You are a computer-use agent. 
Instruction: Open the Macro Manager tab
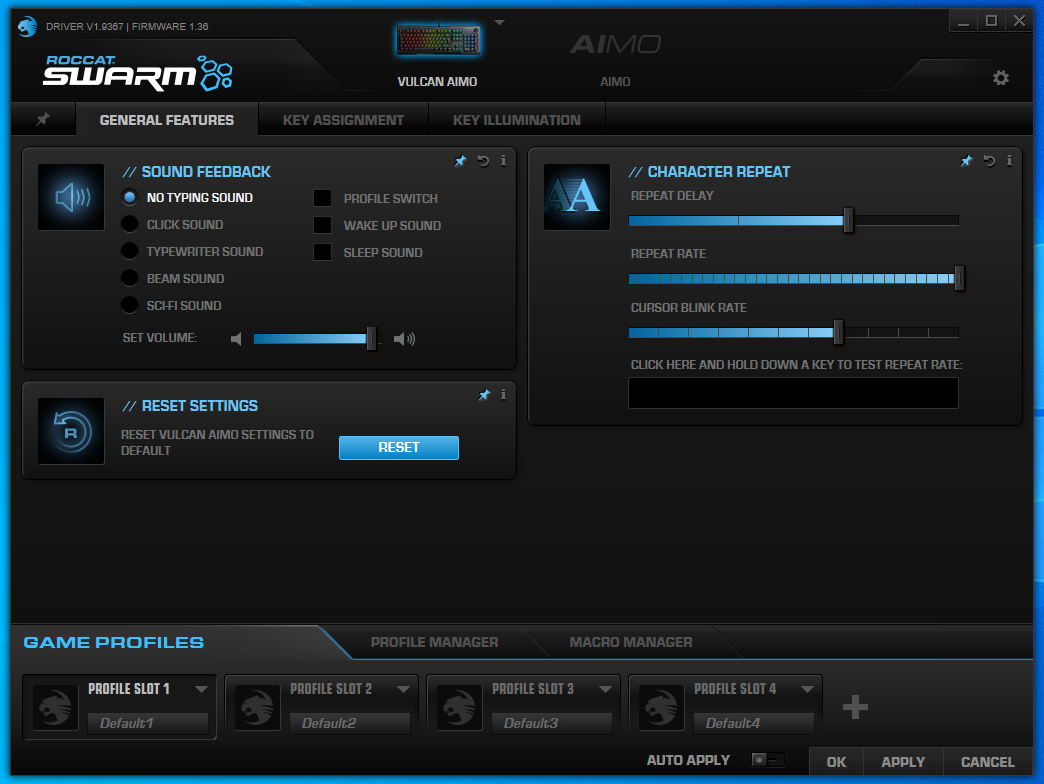point(631,642)
